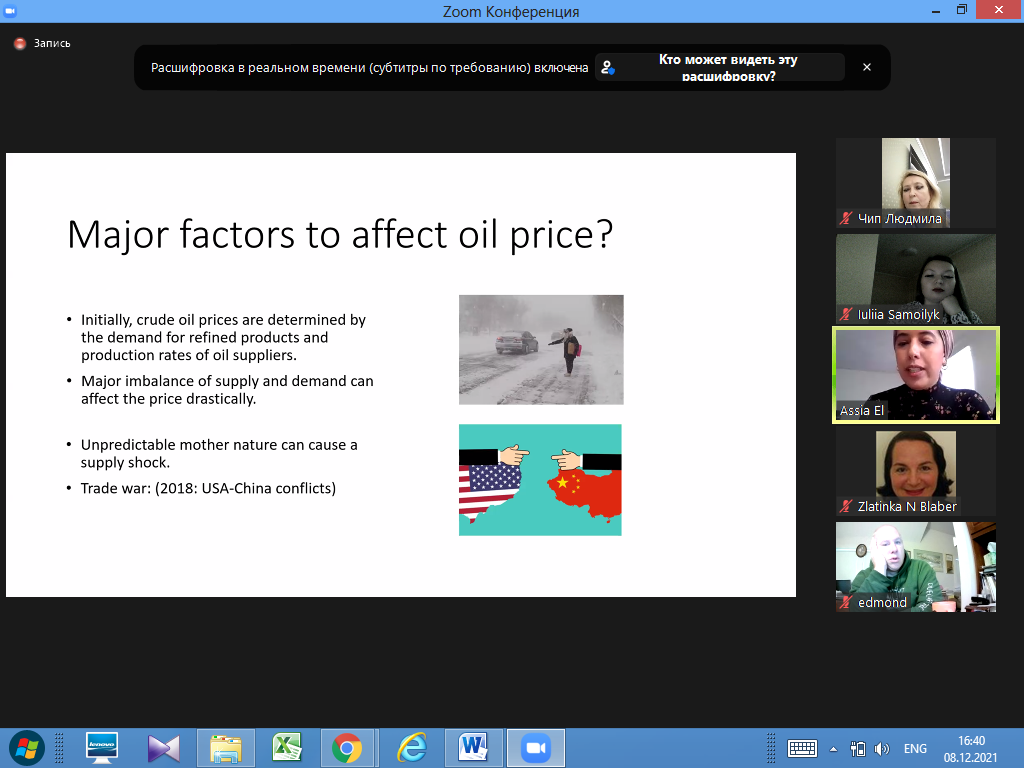Click bullet 'Unpredictable mother nature can cause a supply shock'
The height and width of the screenshot is (768, 1024).
pos(219,453)
